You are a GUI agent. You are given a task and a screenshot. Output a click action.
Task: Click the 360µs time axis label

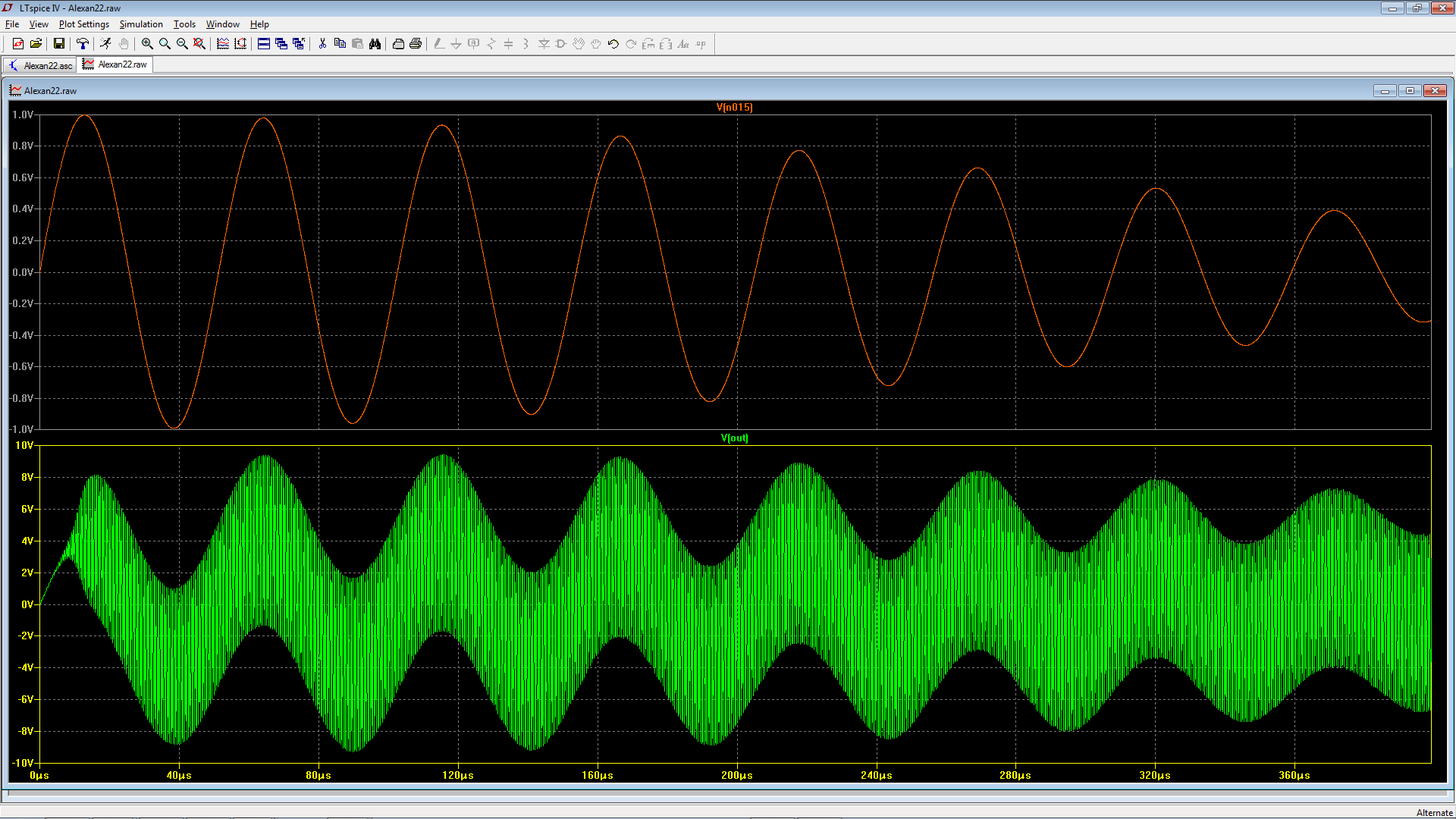pos(1294,775)
